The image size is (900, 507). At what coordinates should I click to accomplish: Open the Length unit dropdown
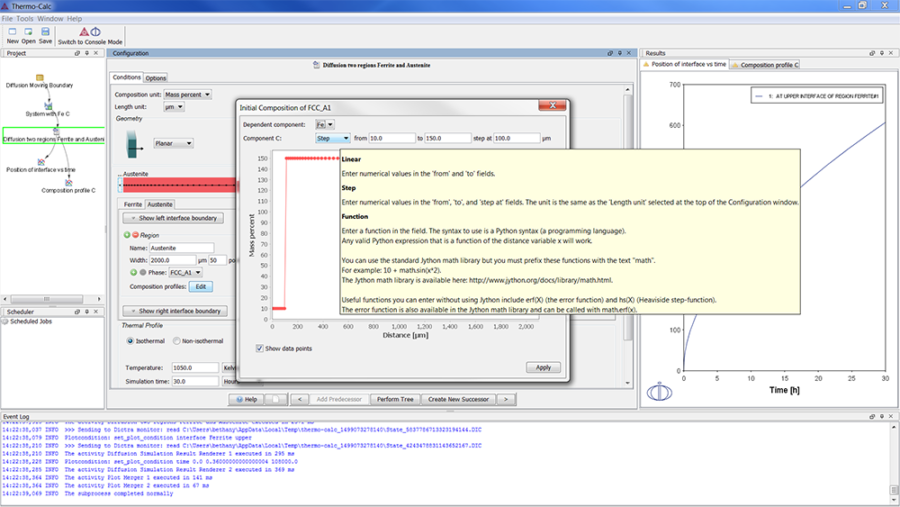click(x=174, y=107)
